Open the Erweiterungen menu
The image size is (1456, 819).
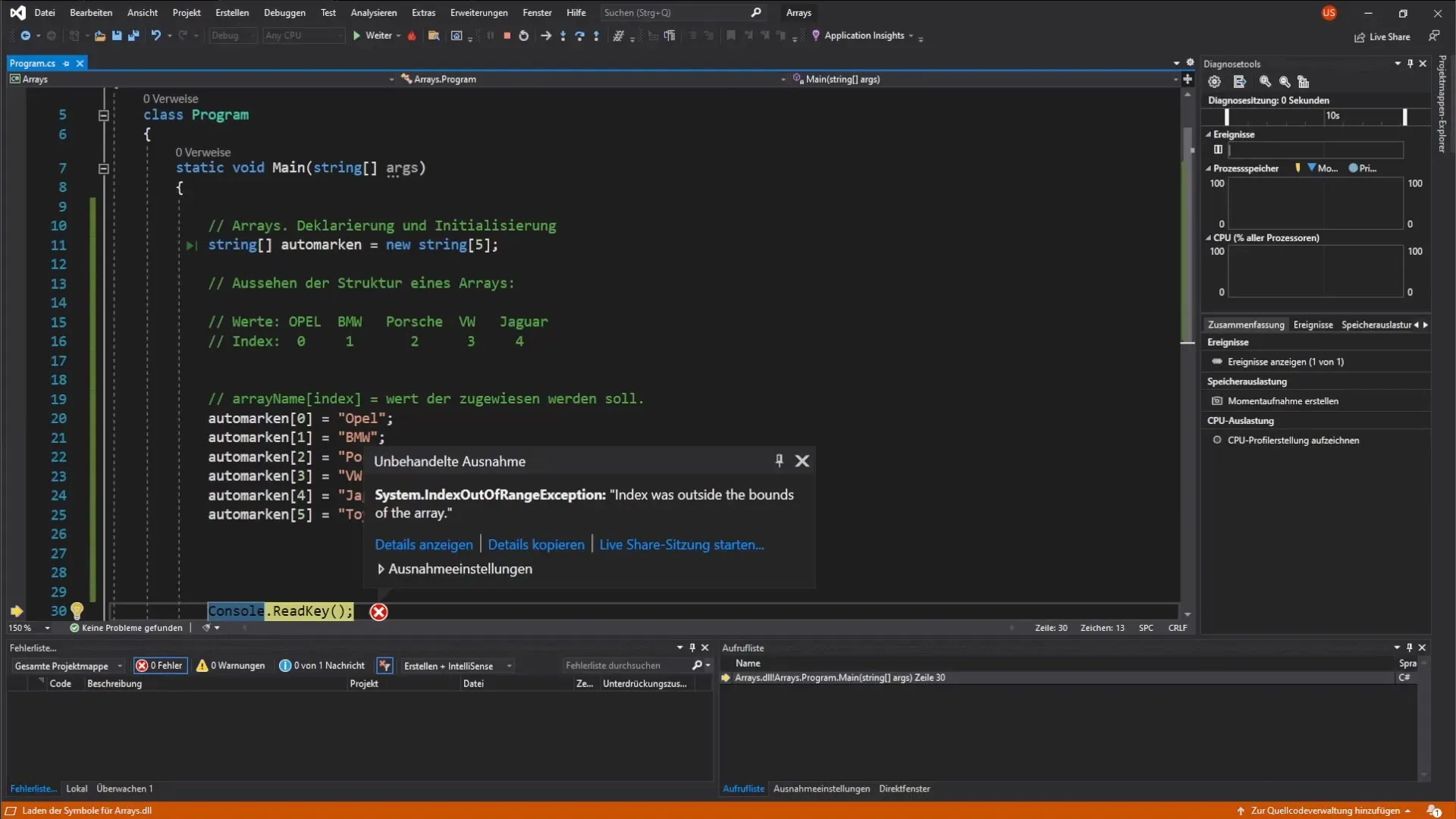click(479, 12)
